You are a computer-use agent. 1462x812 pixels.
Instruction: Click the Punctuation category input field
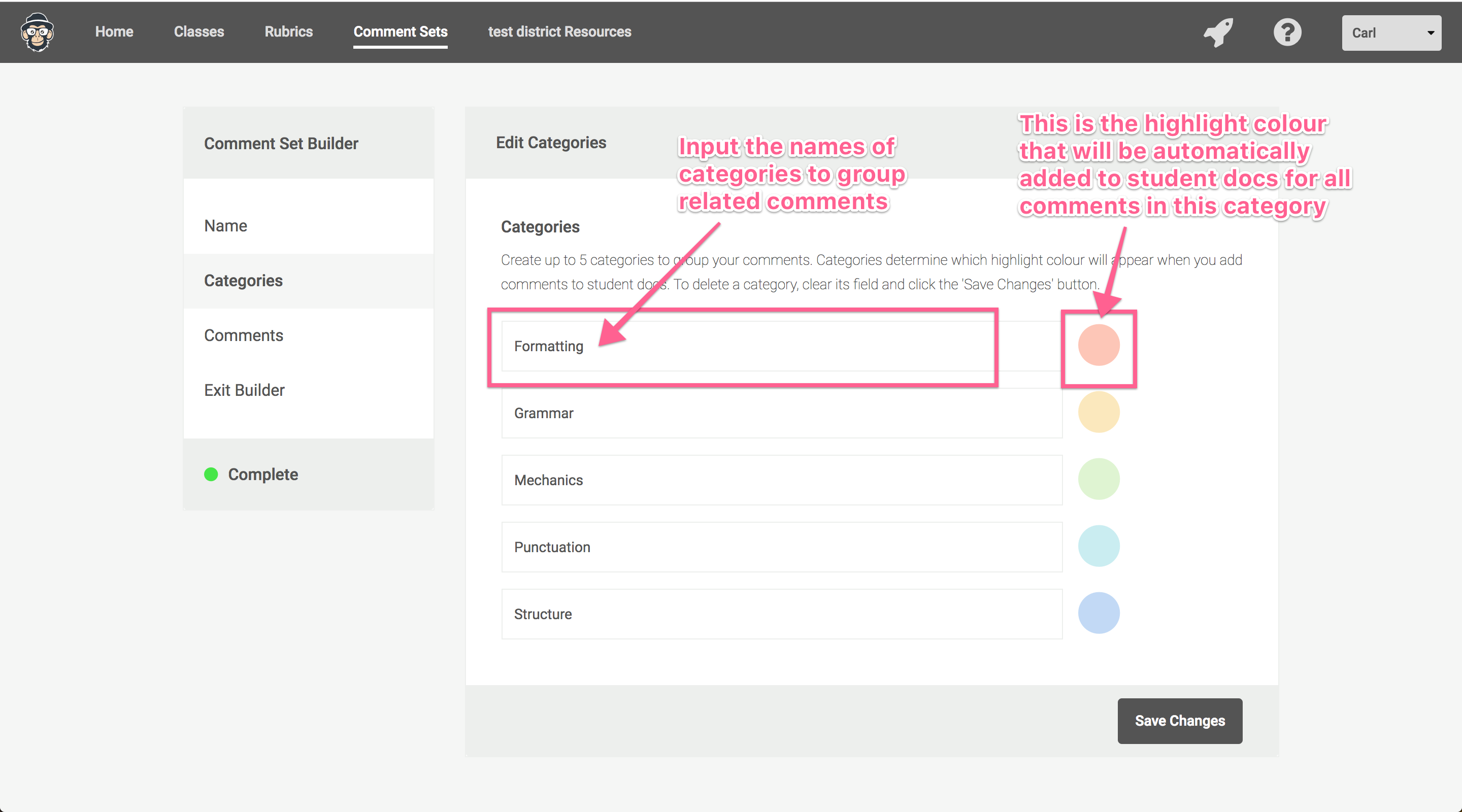coord(781,547)
